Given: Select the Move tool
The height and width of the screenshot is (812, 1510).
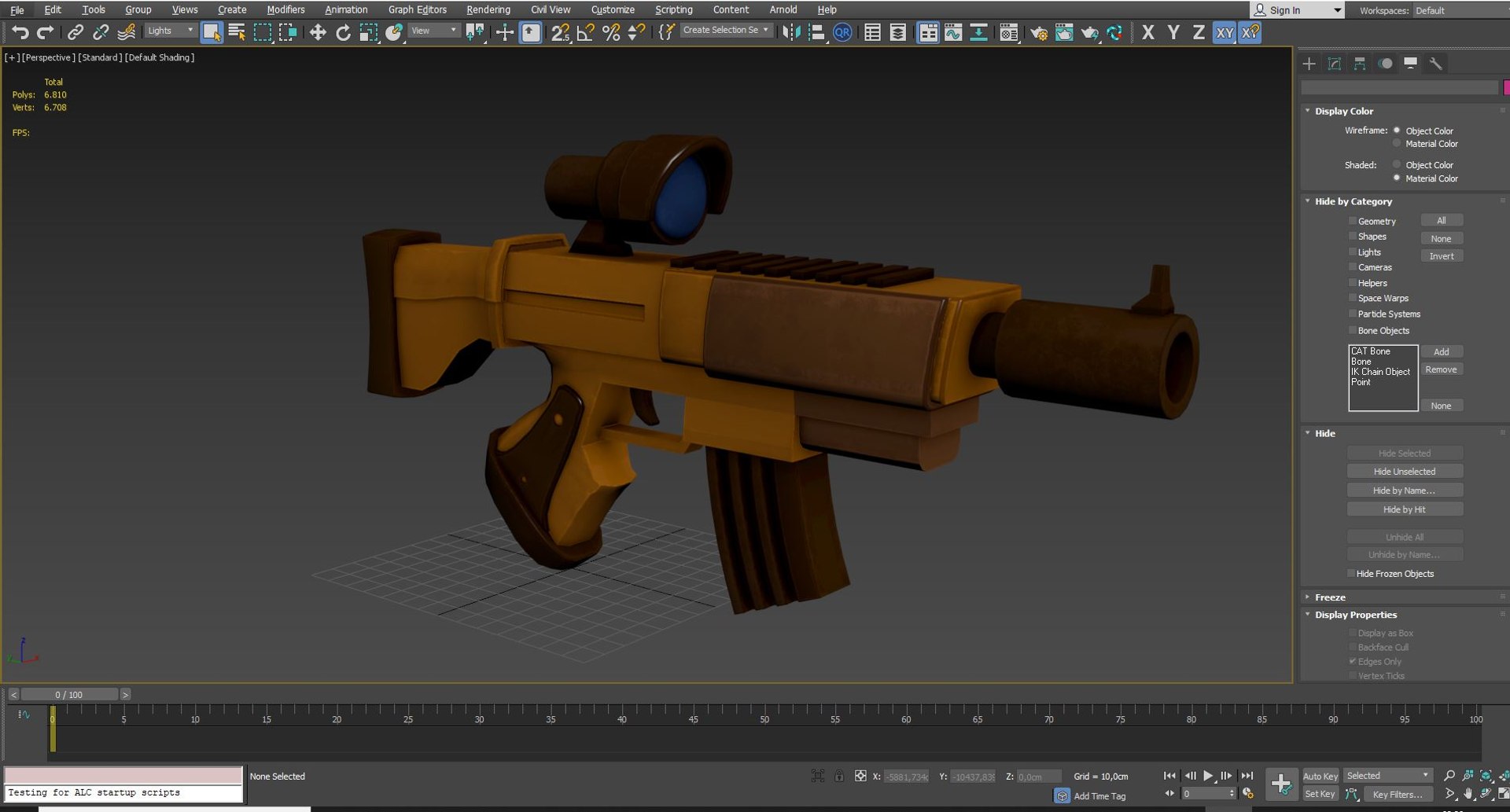Looking at the screenshot, I should [318, 32].
